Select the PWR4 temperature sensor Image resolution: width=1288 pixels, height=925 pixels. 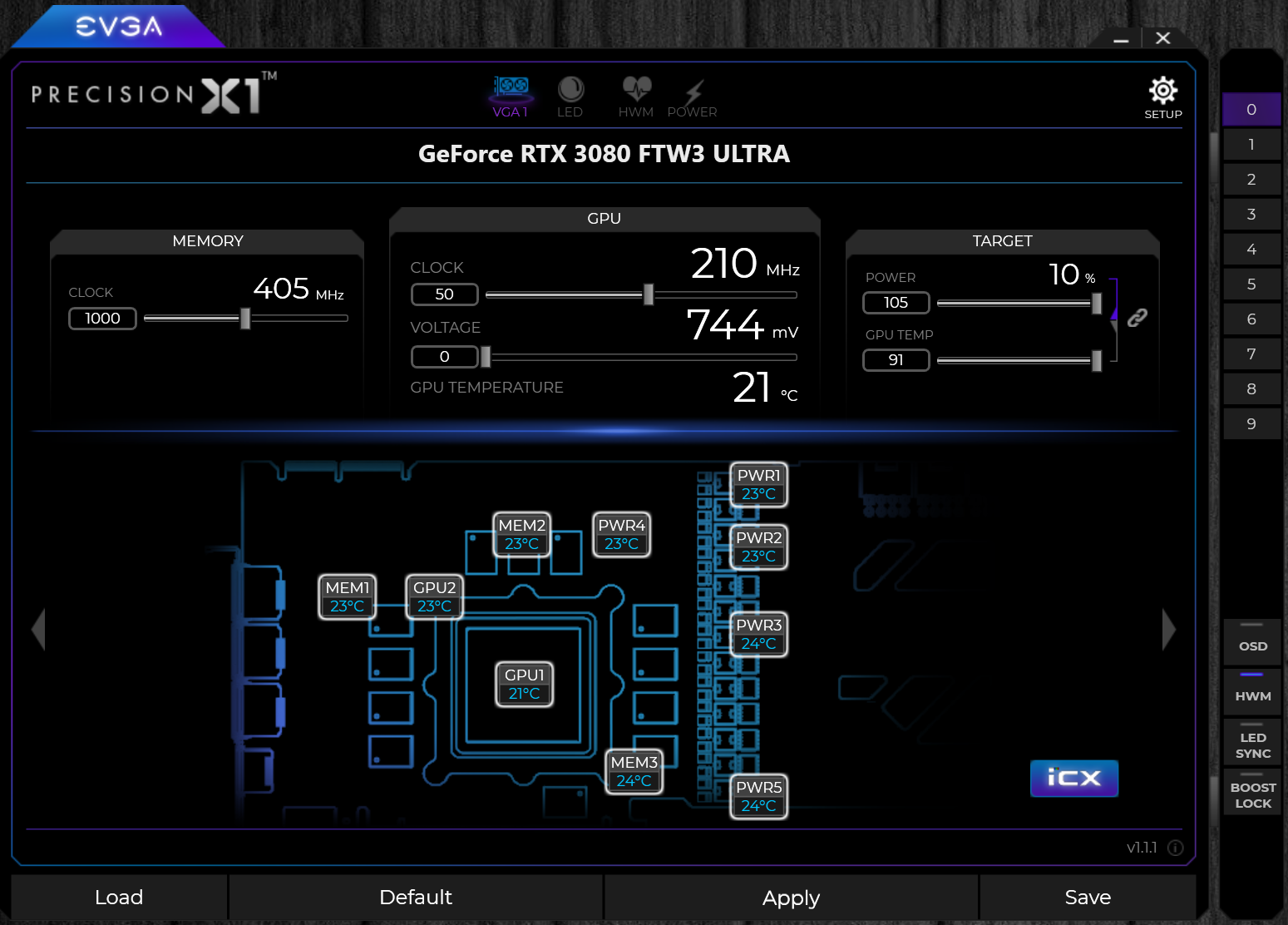coord(622,535)
